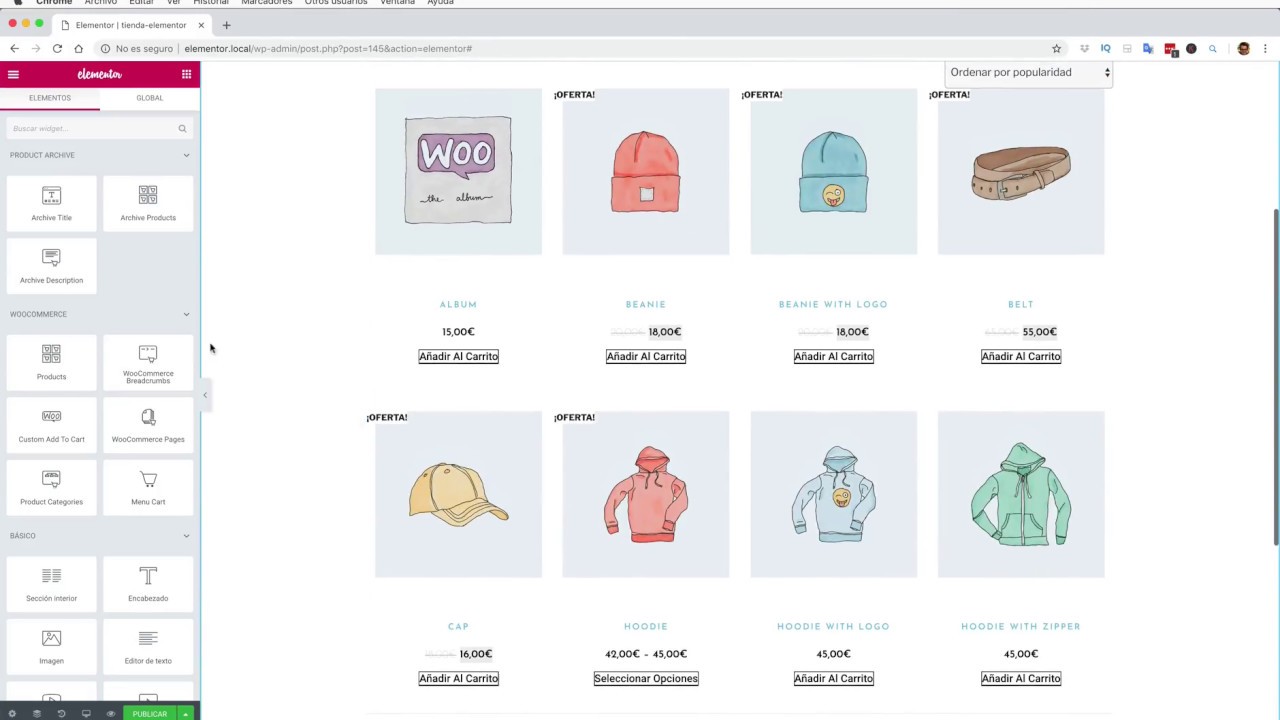Viewport: 1280px width, 720px height.
Task: Open publish options arrow next to Publicar
Action: pos(185,714)
